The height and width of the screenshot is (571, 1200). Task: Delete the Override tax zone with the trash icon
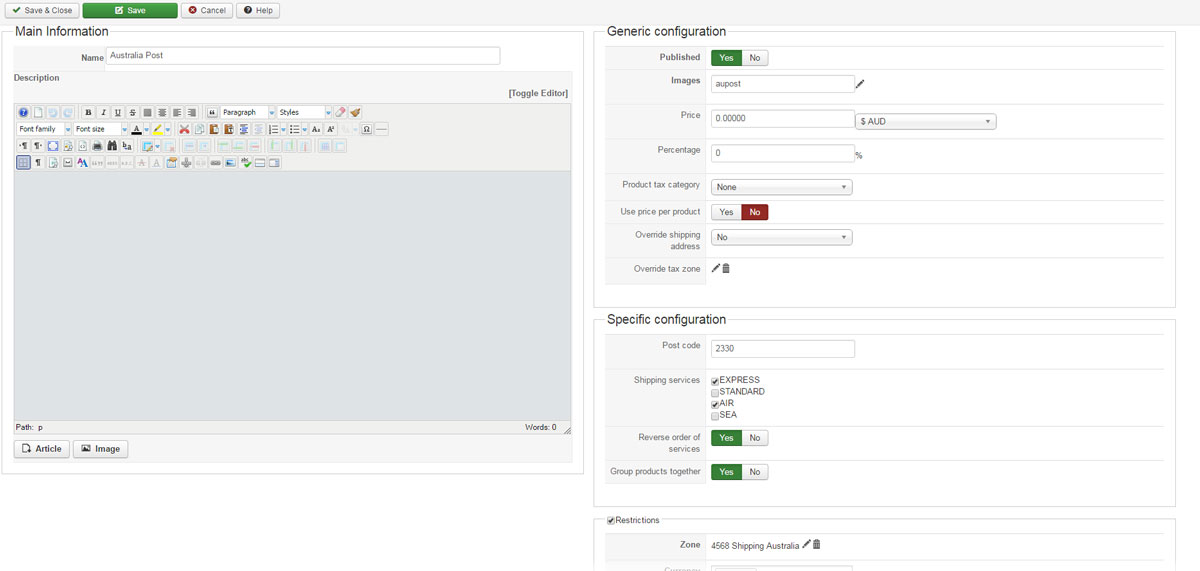[x=726, y=268]
